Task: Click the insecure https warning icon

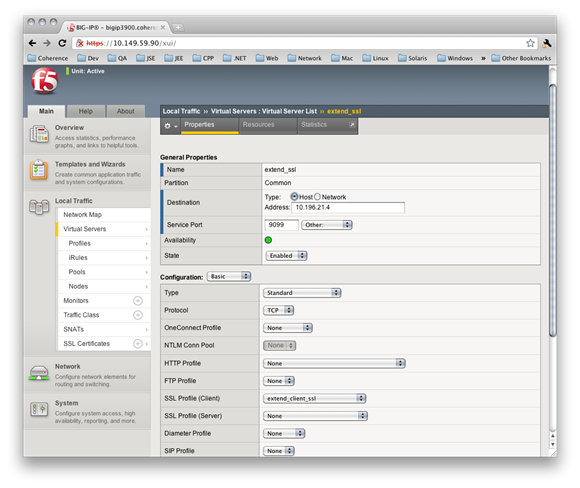Action: pyautogui.click(x=80, y=43)
